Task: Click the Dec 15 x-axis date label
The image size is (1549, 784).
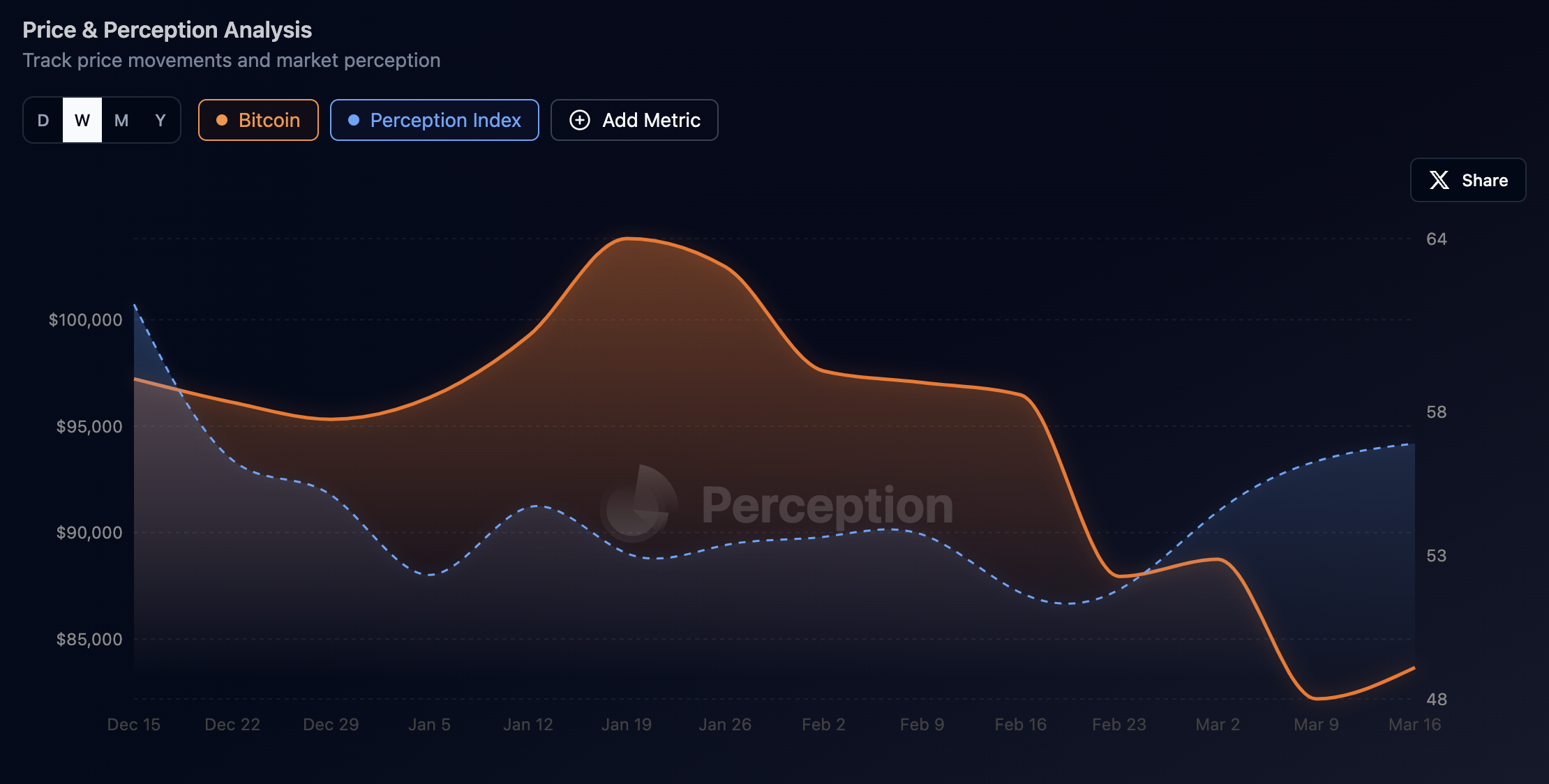Action: 134,725
